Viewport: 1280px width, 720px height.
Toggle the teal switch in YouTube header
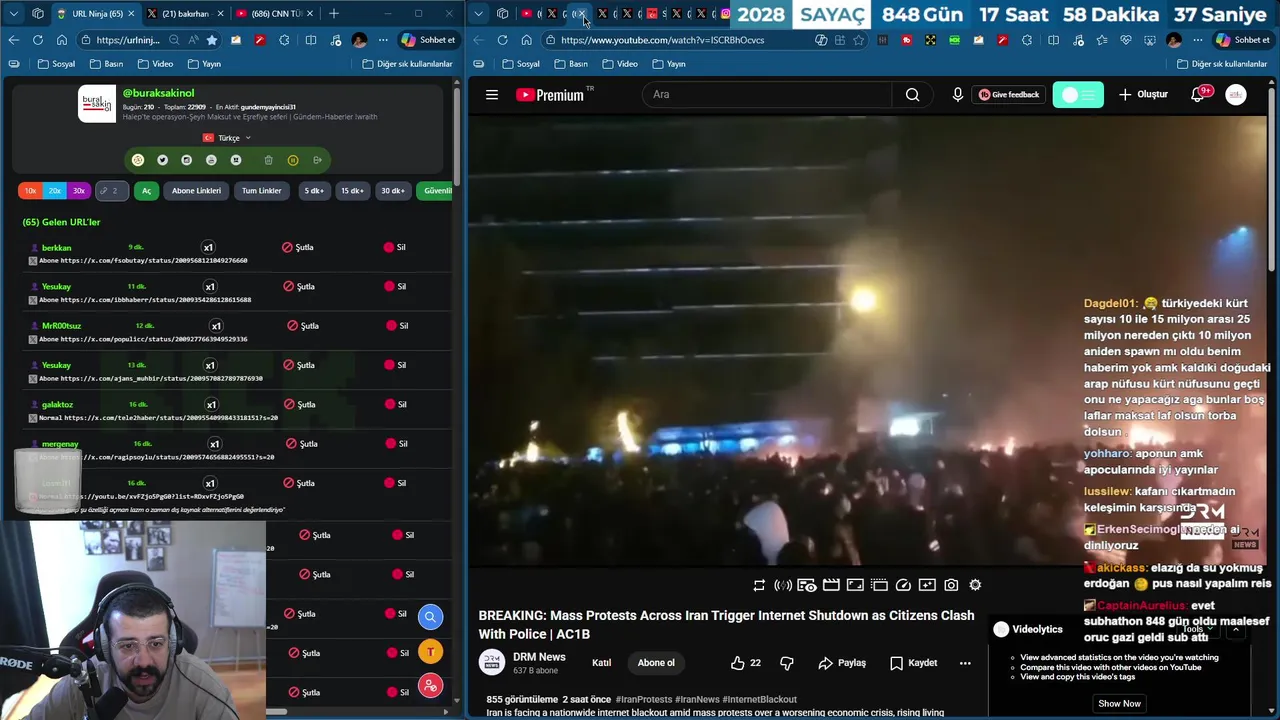pyautogui.click(x=1078, y=95)
